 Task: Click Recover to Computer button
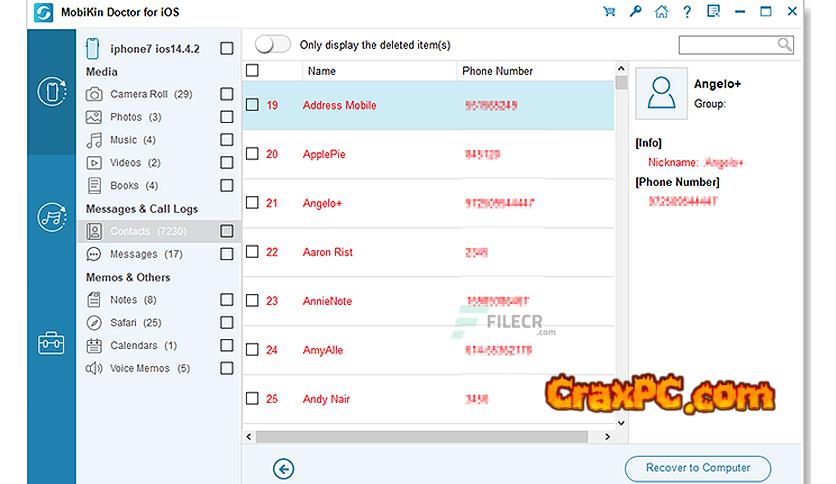(x=699, y=468)
